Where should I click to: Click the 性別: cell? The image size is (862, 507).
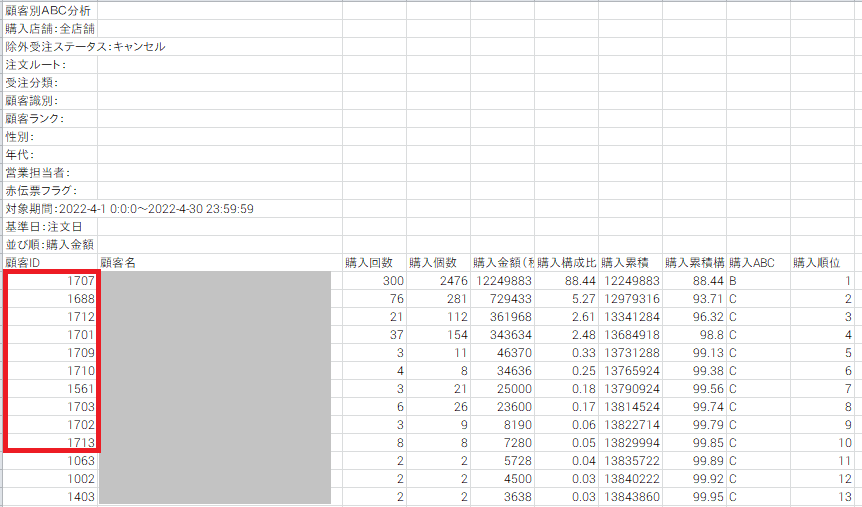[50, 137]
